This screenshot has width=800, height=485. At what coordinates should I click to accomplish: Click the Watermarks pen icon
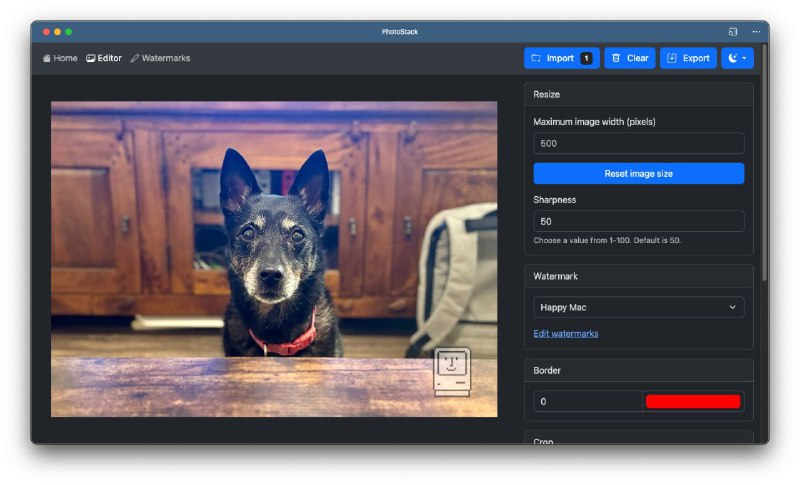coord(135,58)
